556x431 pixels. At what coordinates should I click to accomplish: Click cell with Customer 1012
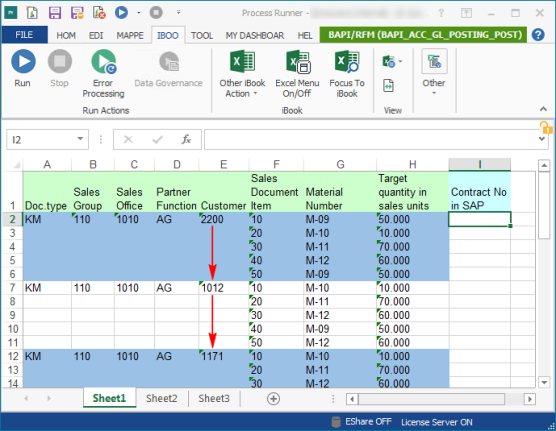tap(223, 288)
